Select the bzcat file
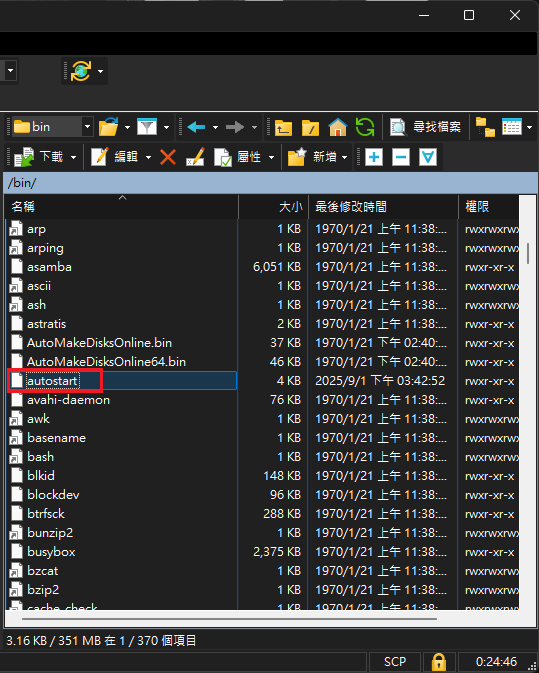This screenshot has width=539, height=673. pyautogui.click(x=42, y=571)
